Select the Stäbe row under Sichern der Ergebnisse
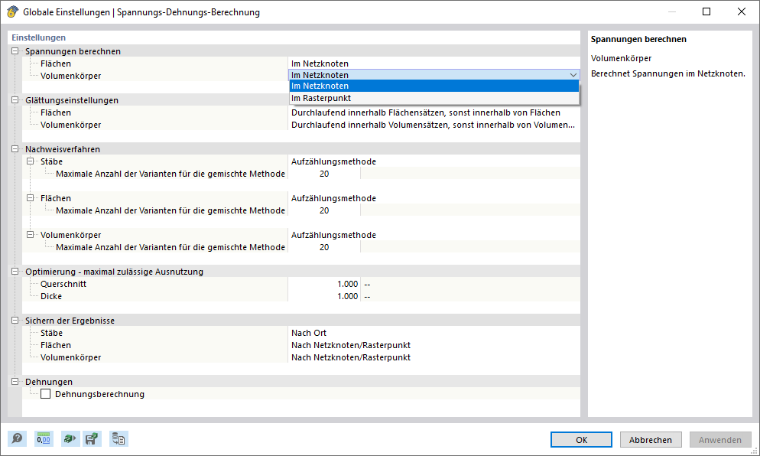The image size is (760, 456). tap(51, 332)
